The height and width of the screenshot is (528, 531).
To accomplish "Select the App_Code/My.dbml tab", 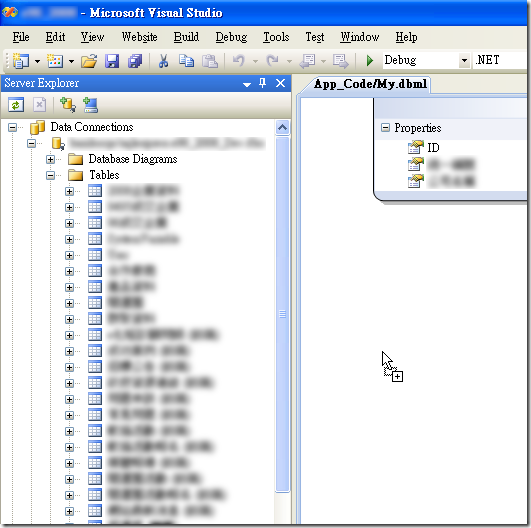I will (370, 84).
